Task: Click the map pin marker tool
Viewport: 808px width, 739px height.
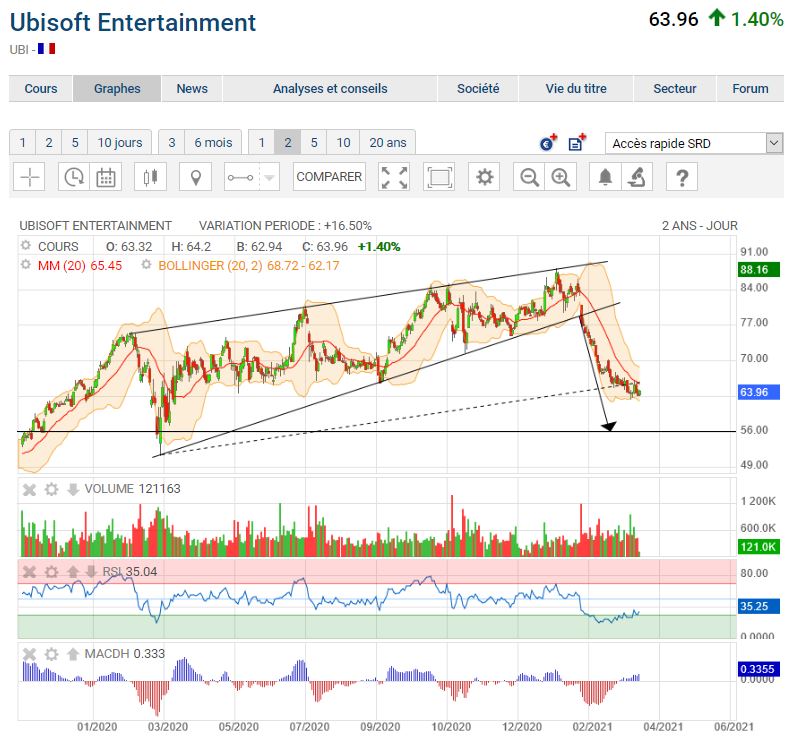Action: coord(195,177)
